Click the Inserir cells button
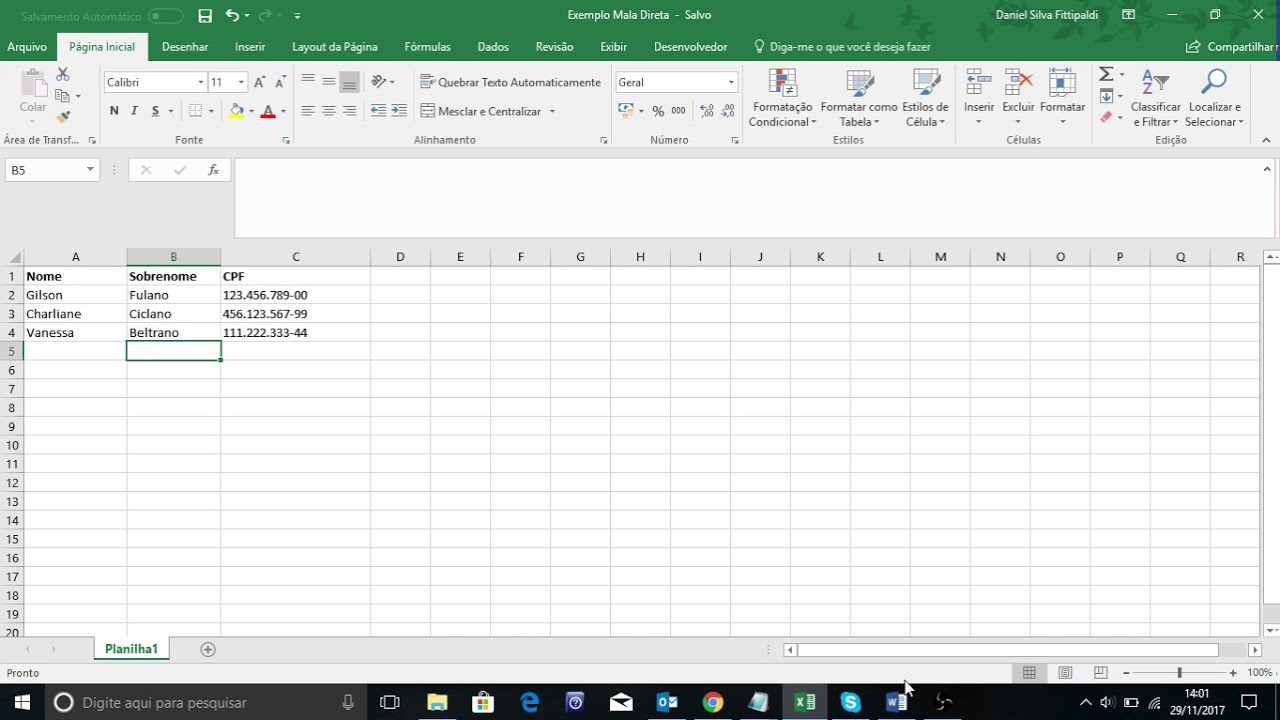Screen dimensions: 1280x720 (979, 98)
